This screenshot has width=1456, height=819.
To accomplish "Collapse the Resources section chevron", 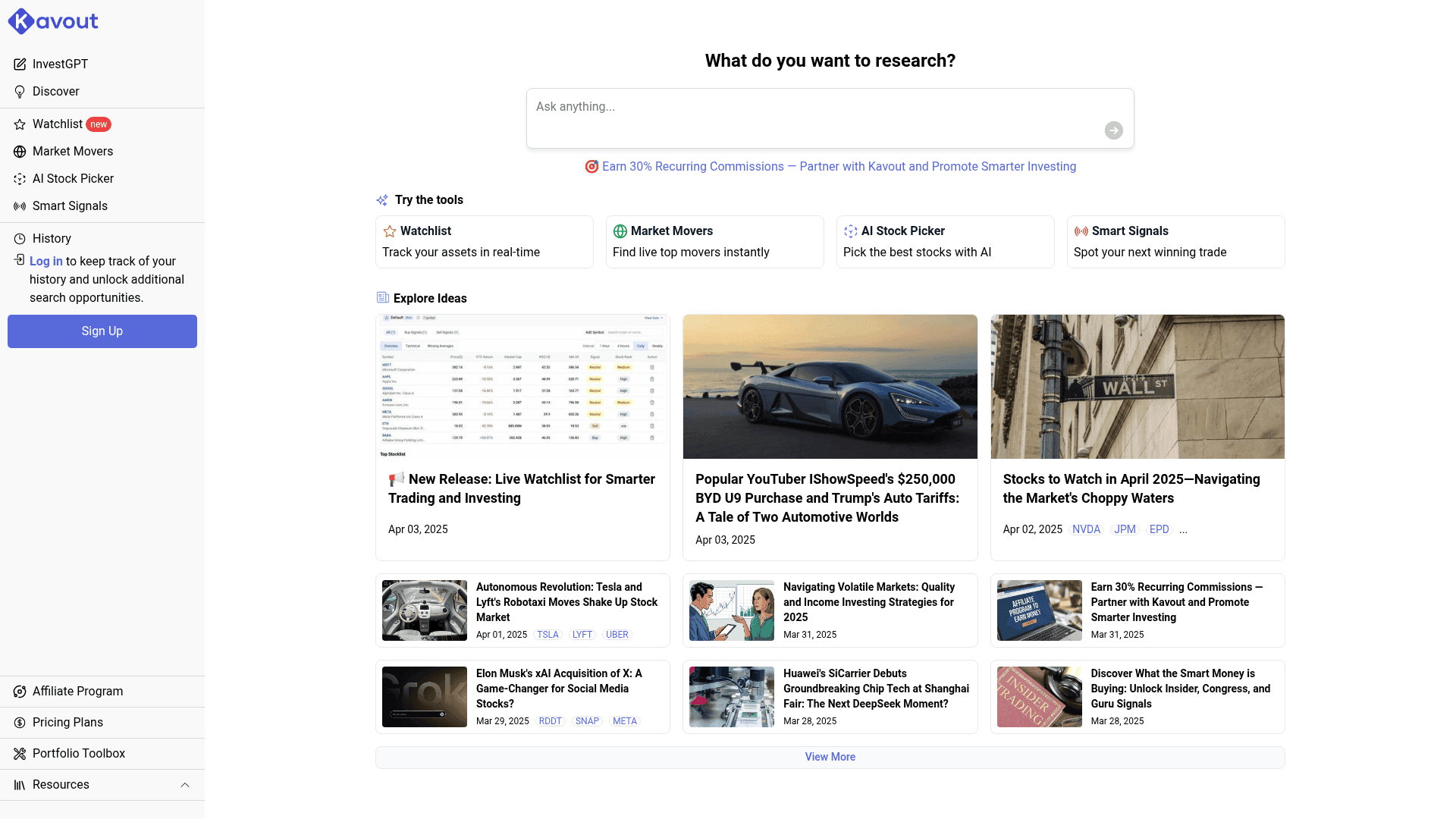I will (x=185, y=785).
